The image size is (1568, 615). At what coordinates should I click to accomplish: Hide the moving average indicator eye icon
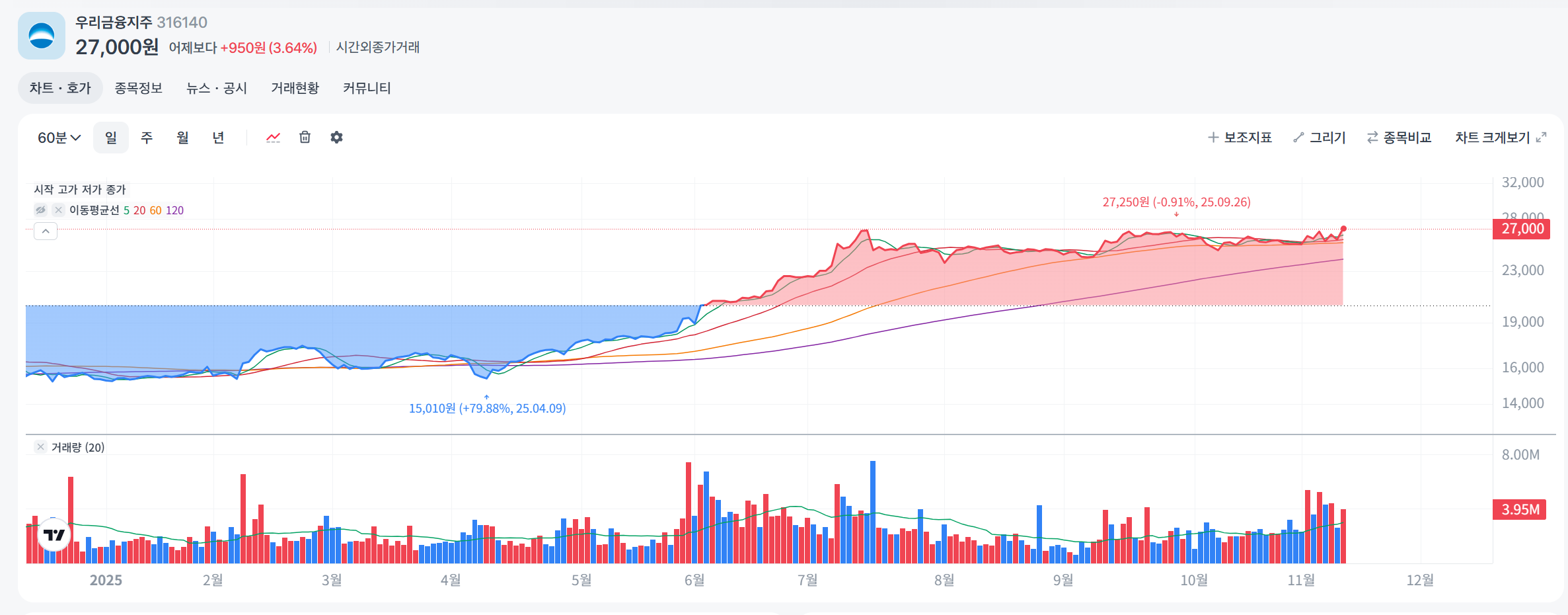point(41,210)
